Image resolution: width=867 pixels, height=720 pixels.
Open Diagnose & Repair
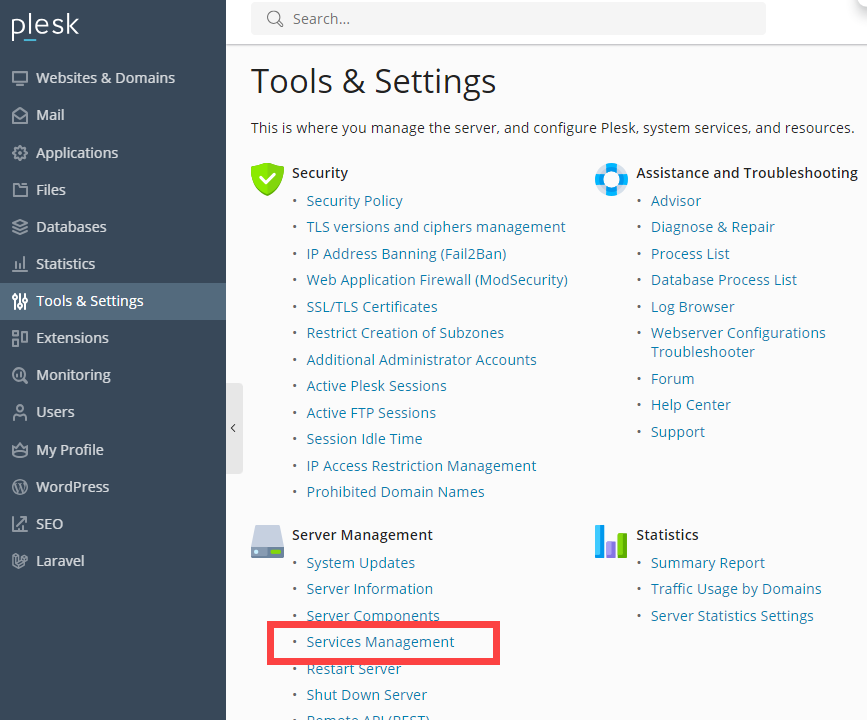[713, 227]
